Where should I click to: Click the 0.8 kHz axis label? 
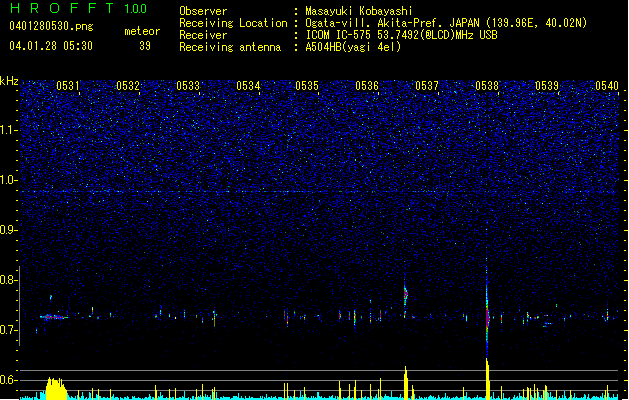coord(9,280)
